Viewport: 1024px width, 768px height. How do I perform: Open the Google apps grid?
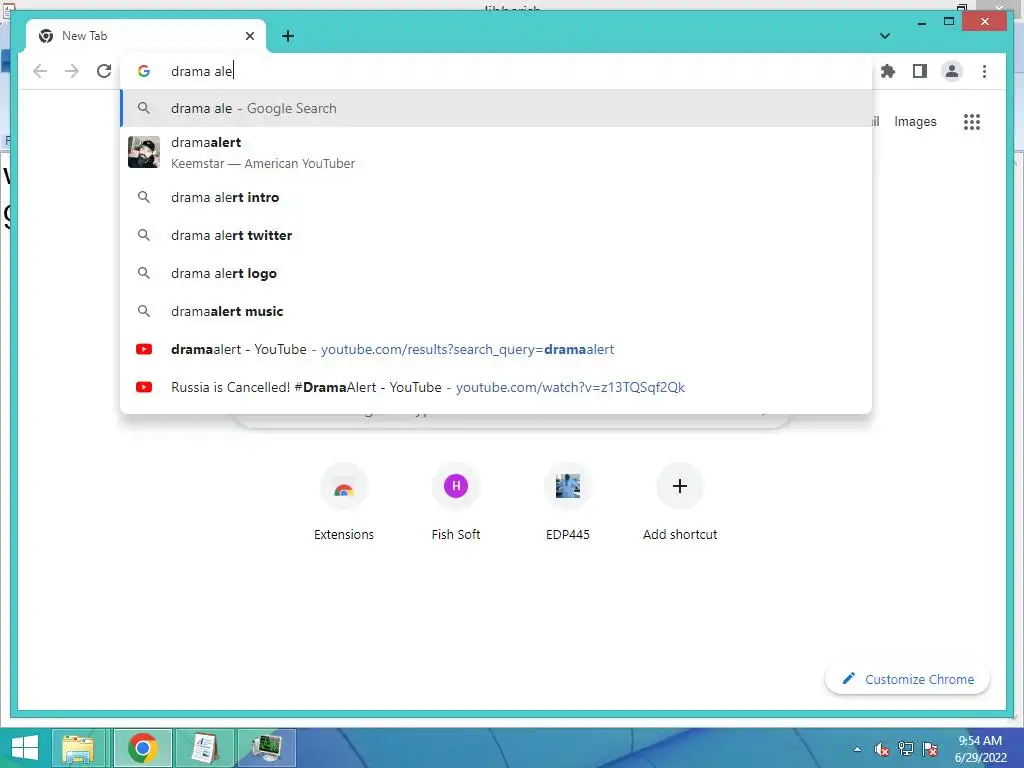972,121
